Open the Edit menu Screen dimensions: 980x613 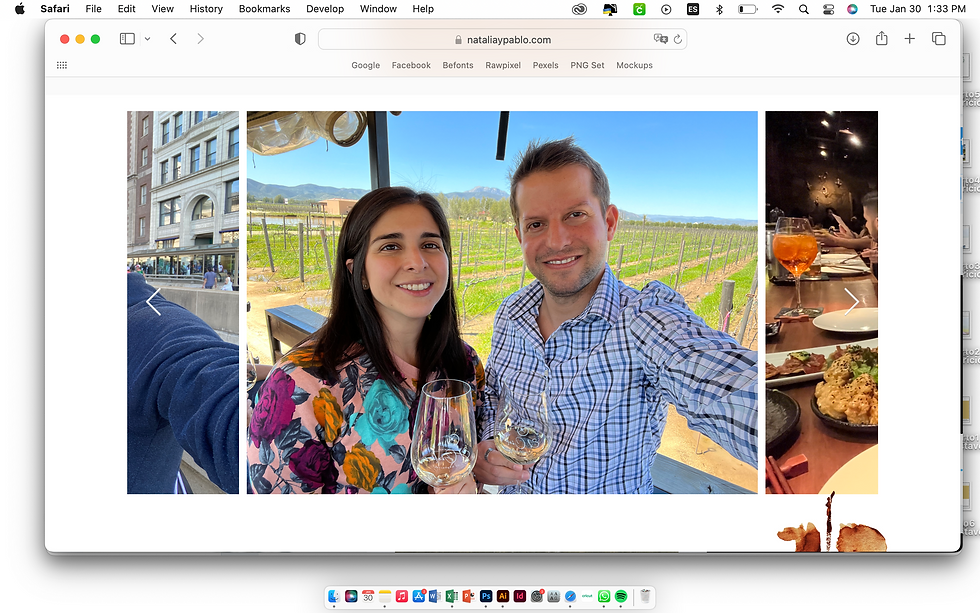pos(126,9)
